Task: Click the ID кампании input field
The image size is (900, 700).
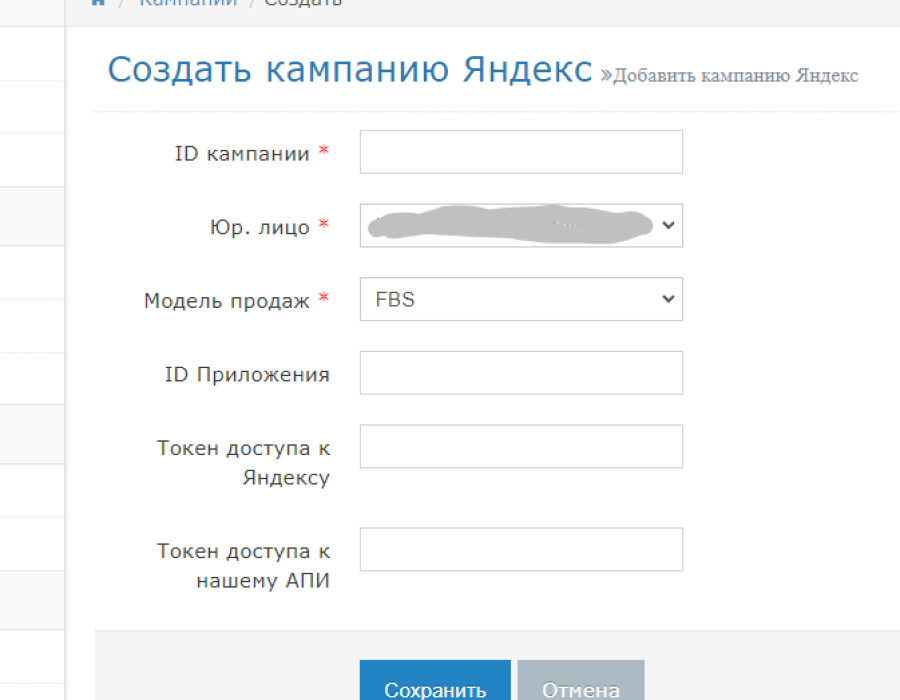Action: 521,152
